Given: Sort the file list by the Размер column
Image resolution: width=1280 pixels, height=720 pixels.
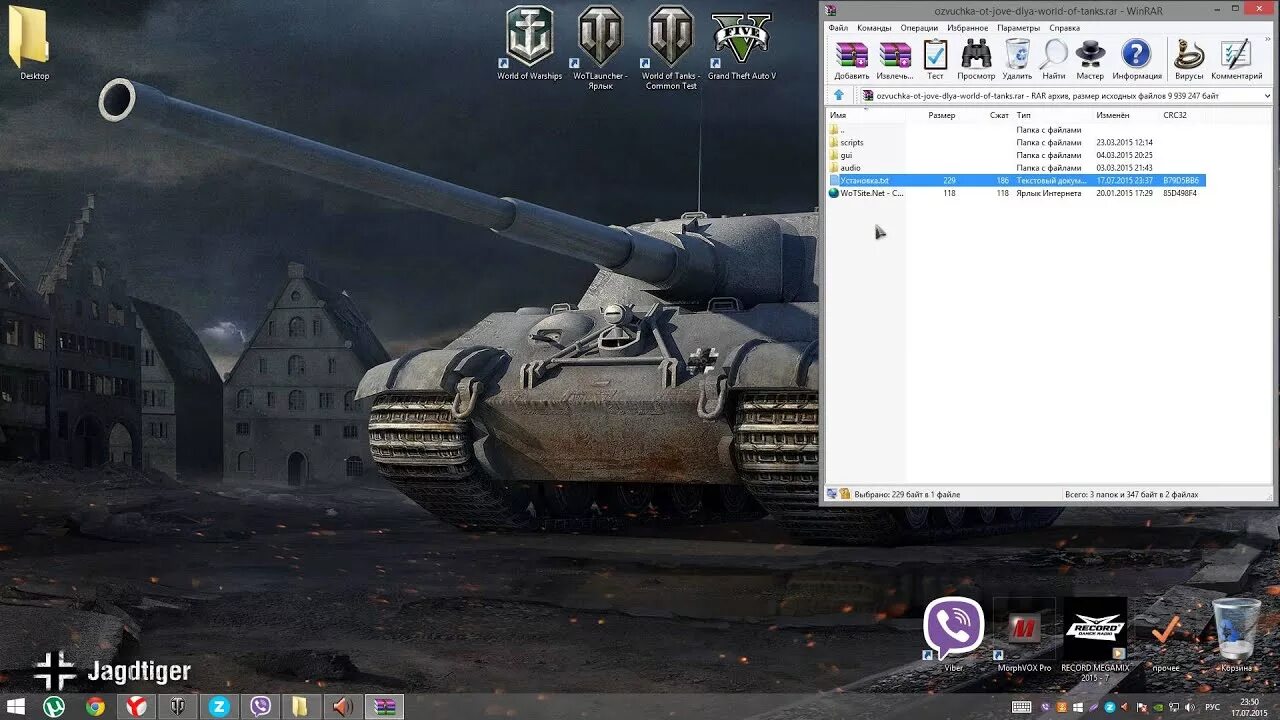Looking at the screenshot, I should click(x=941, y=115).
